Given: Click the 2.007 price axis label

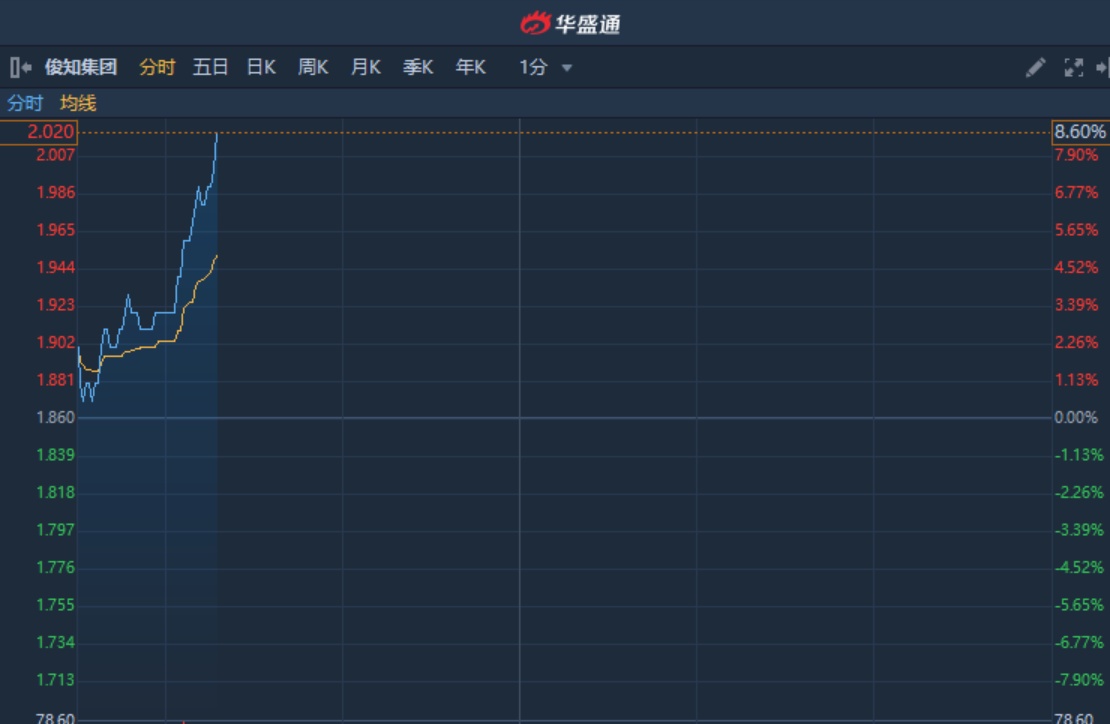Looking at the screenshot, I should tap(55, 155).
